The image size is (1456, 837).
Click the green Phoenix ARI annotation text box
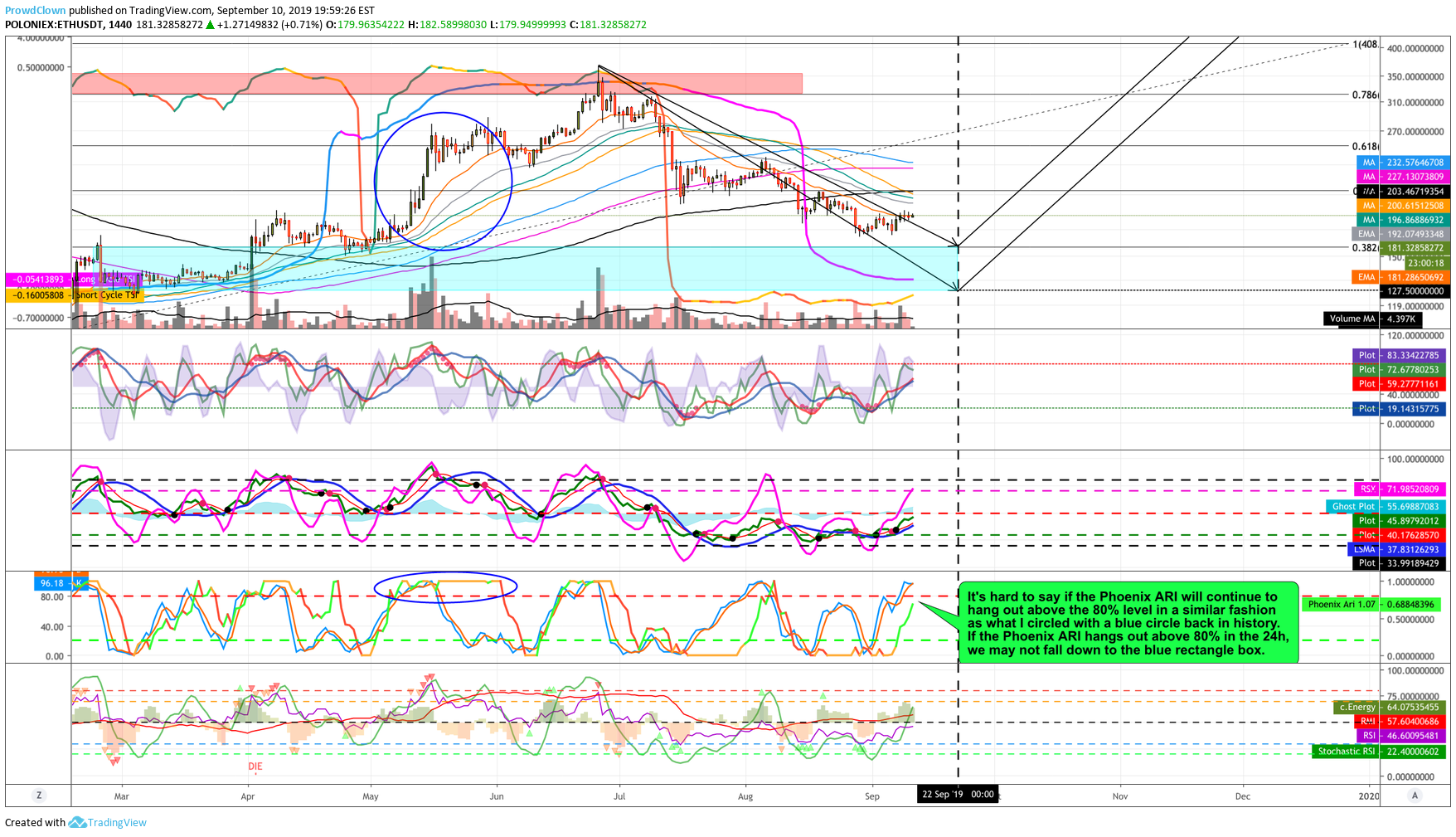1128,623
